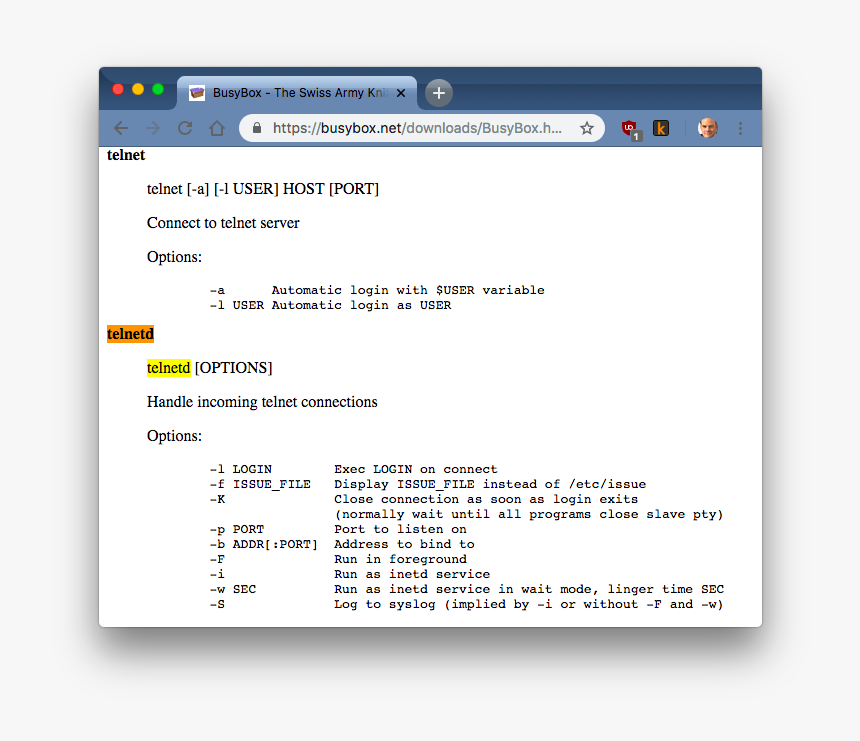Click the green fullscreen window button

click(x=158, y=89)
